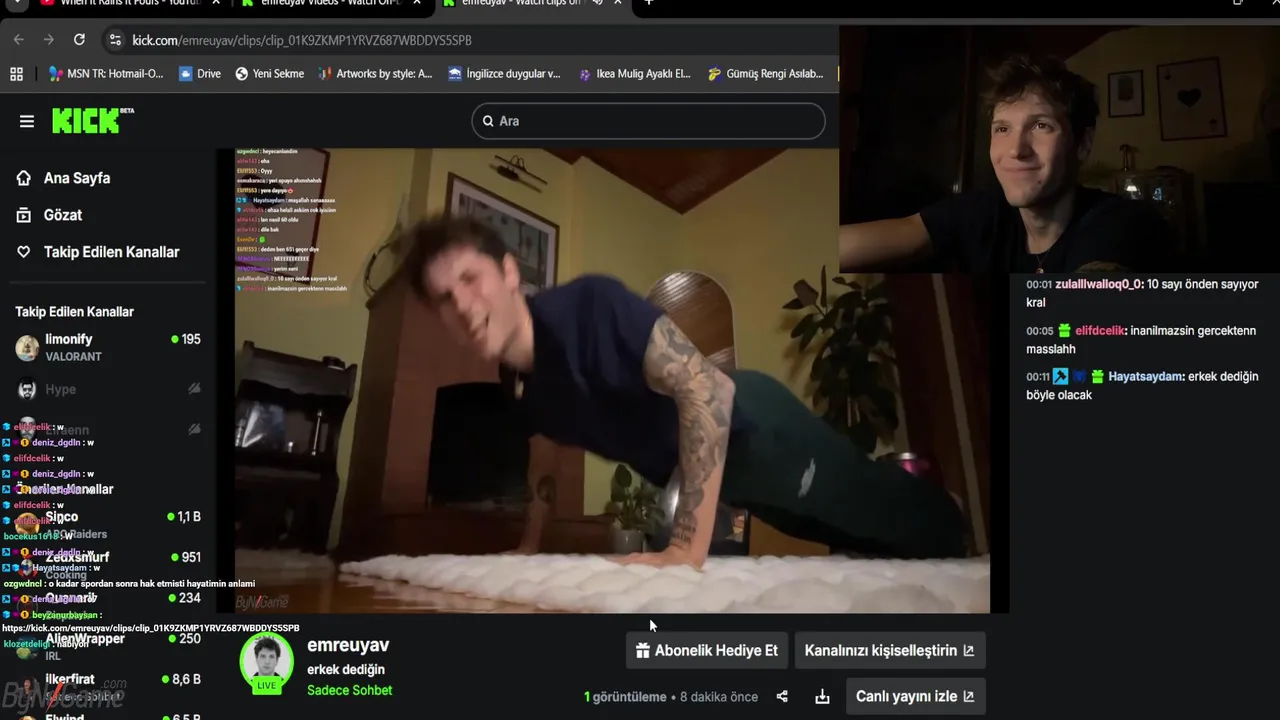Click the clip title 'erkek dediğin'
1280x720 pixels.
point(346,669)
